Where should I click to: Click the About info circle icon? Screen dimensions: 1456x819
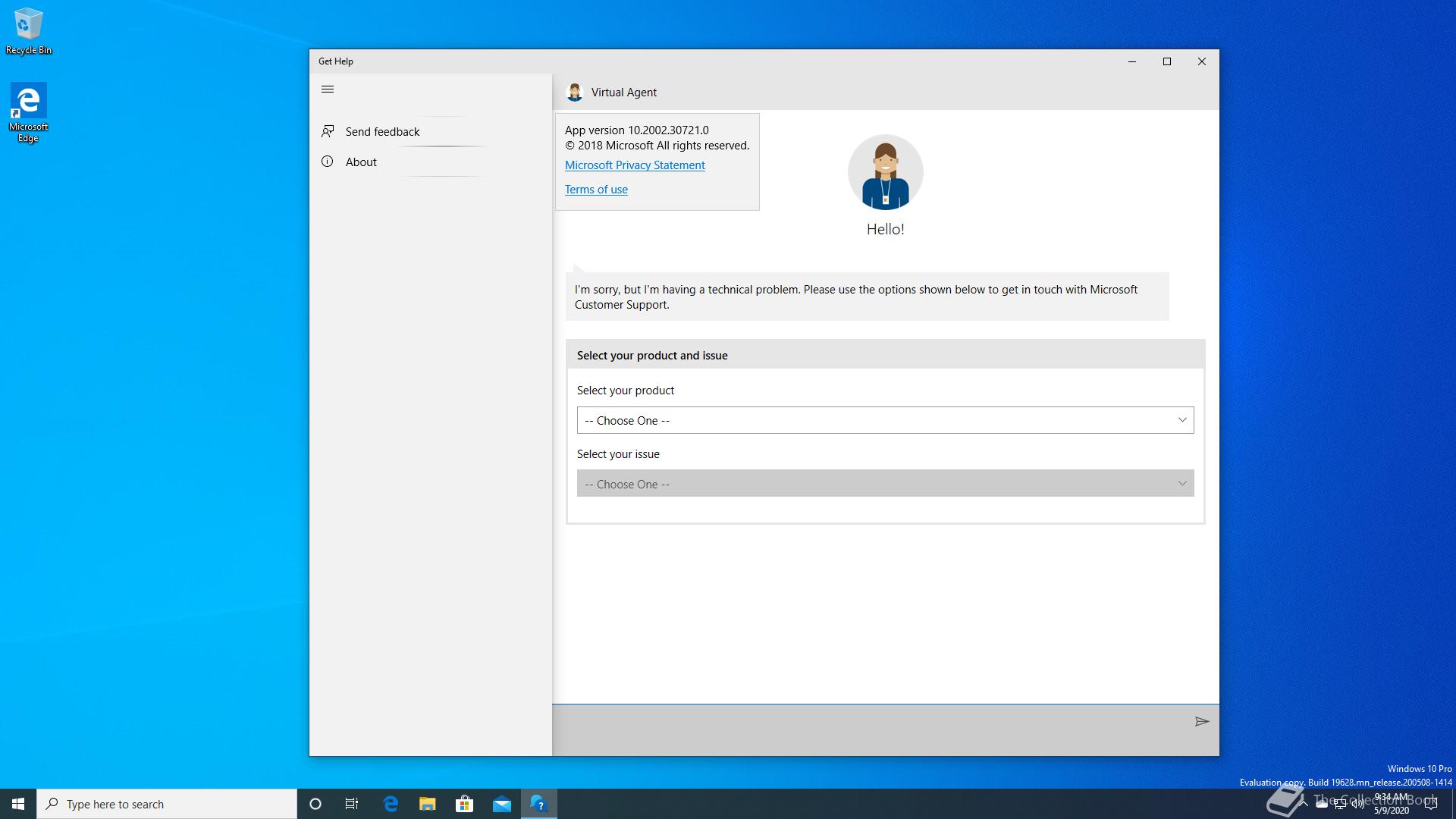[x=328, y=162]
